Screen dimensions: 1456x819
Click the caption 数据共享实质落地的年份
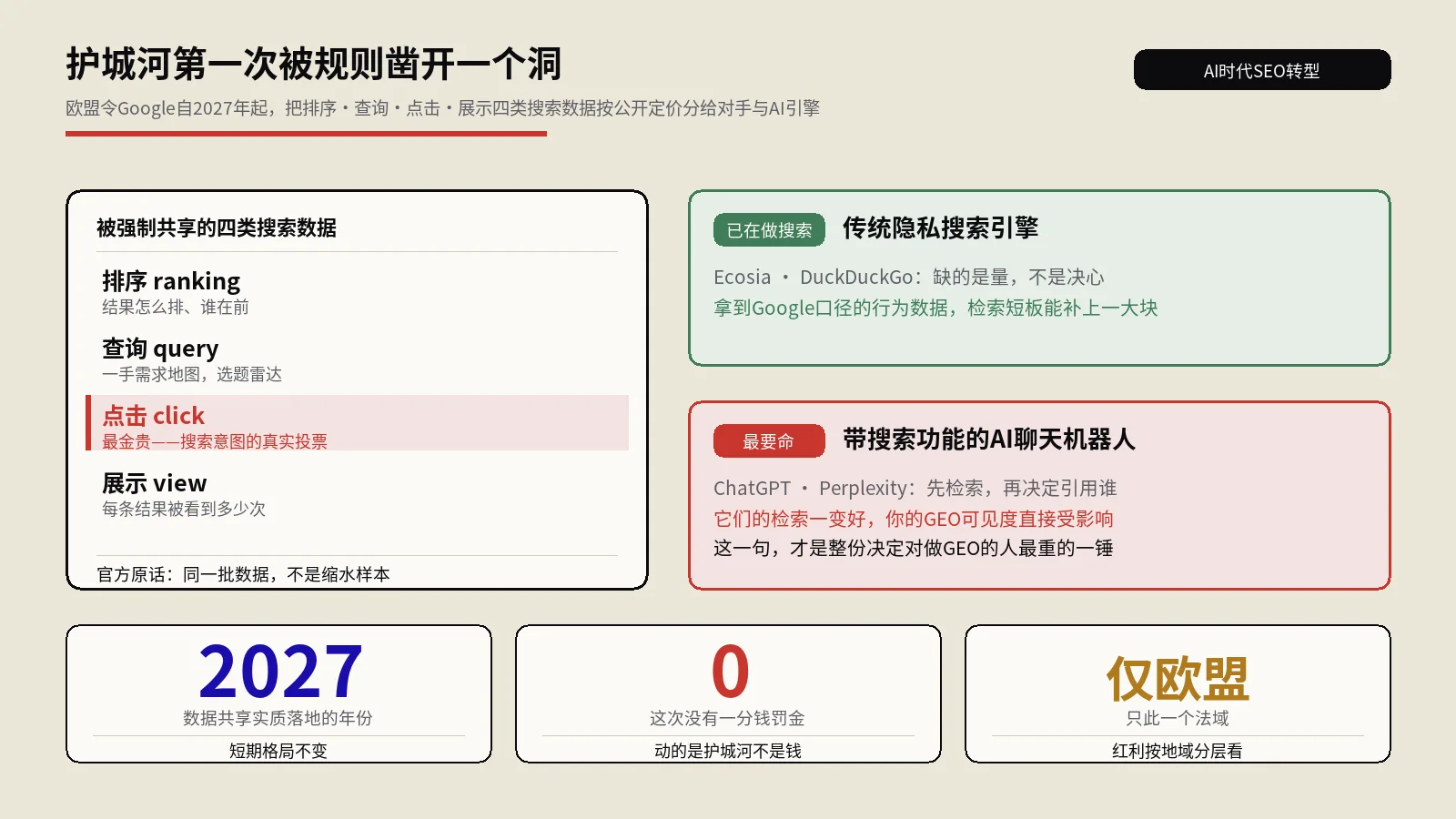278,719
